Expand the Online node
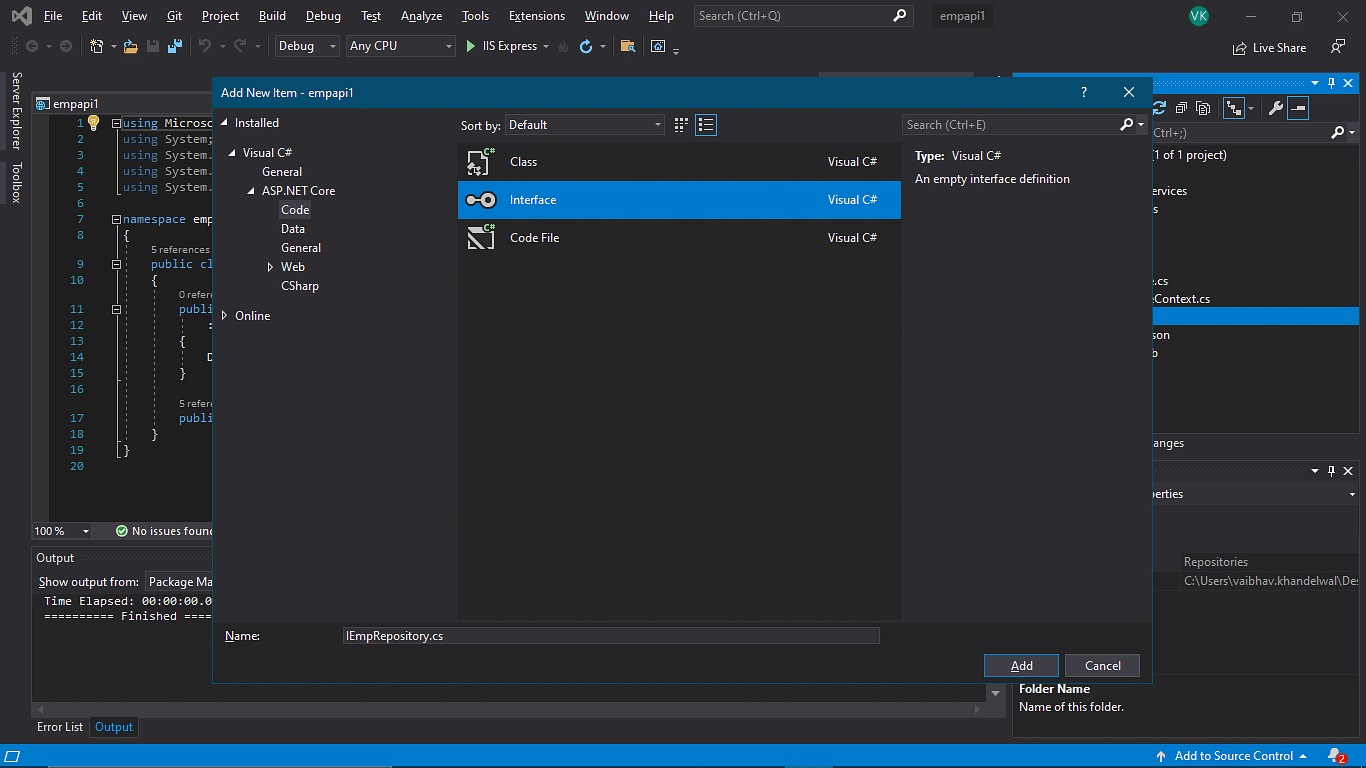This screenshot has height=768, width=1366. tap(224, 316)
